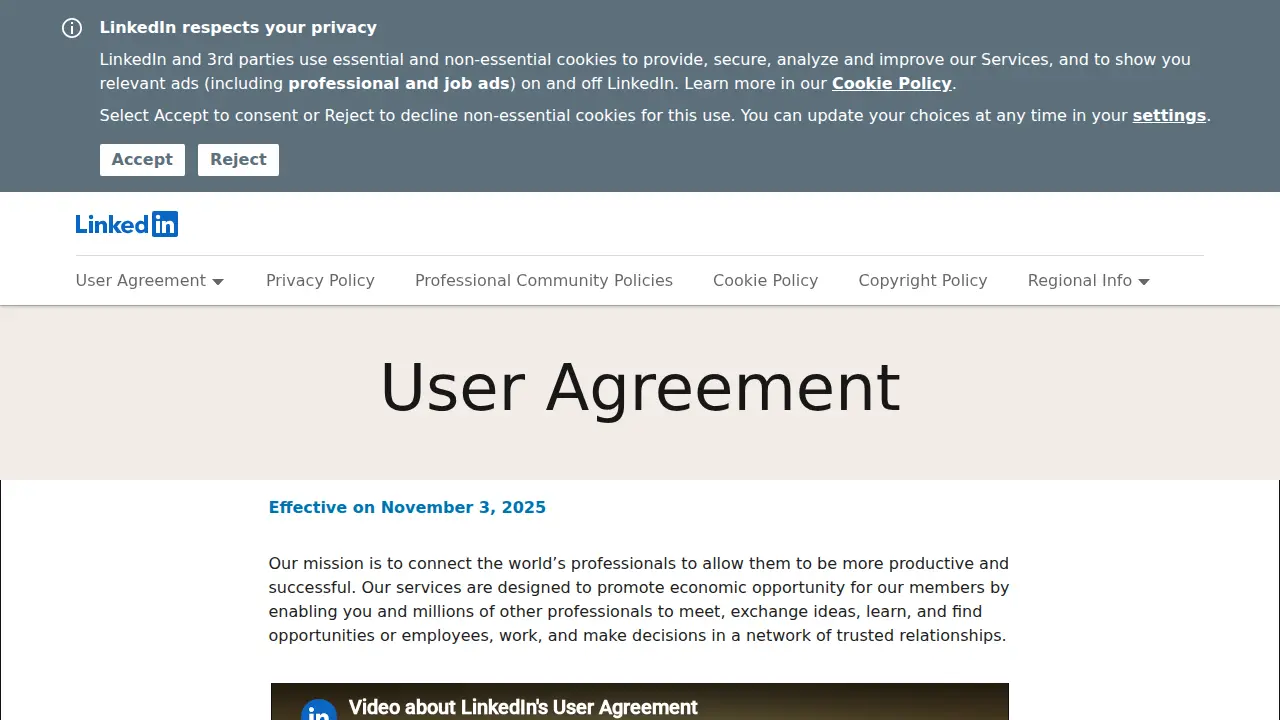Image resolution: width=1280 pixels, height=720 pixels.
Task: Open Copyright Policy in navigation bar
Action: tap(923, 281)
